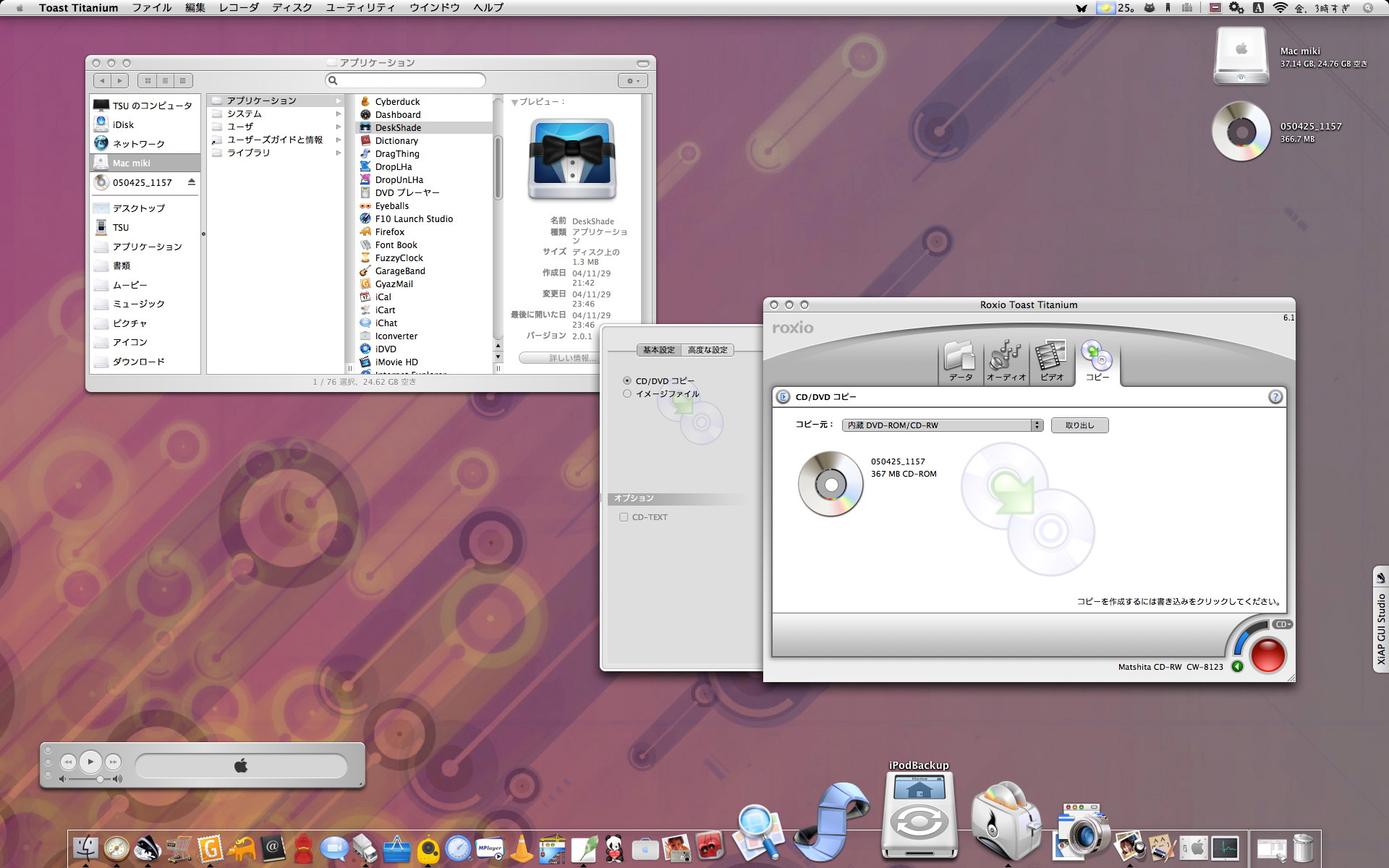Switch Finder to icon view
The height and width of the screenshot is (868, 1389).
(x=148, y=80)
